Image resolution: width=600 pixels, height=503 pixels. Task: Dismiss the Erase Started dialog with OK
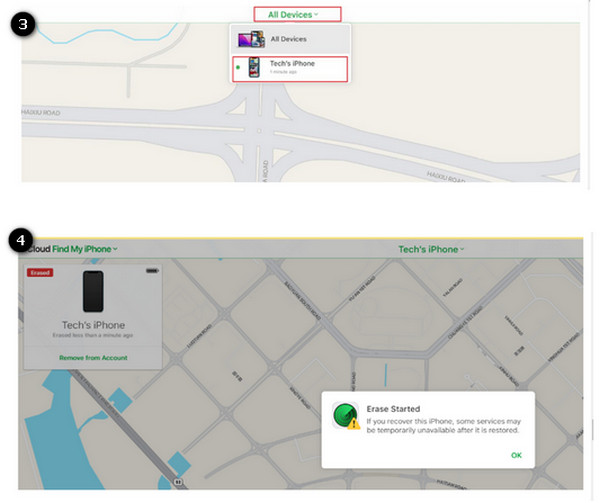coord(516,455)
